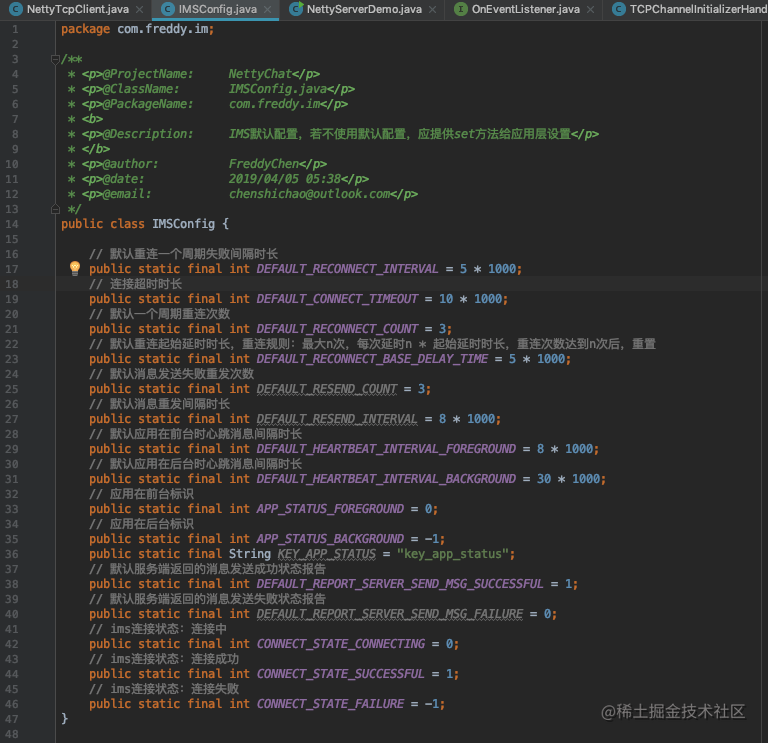Click the fold end marker at line 13
The height and width of the screenshot is (743, 768).
tap(55, 209)
